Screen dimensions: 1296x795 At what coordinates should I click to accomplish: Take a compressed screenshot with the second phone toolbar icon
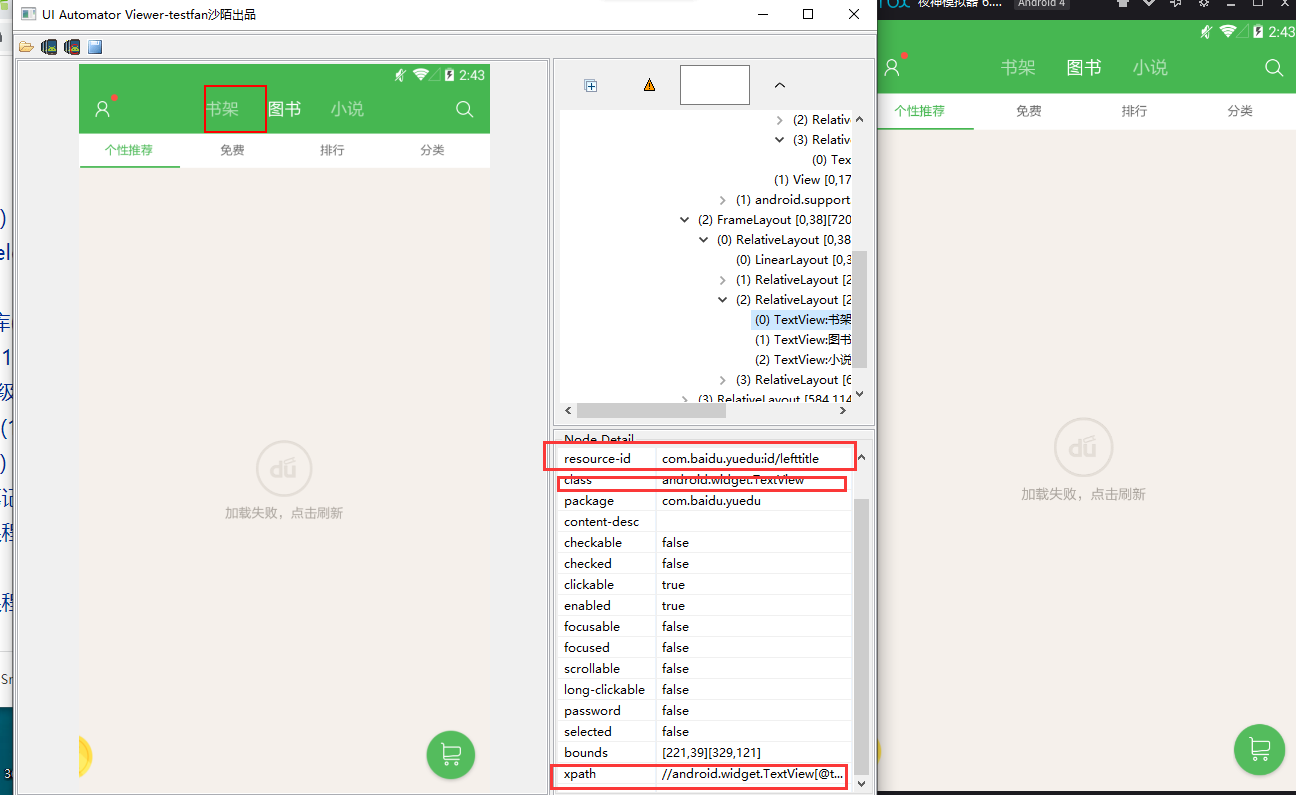[72, 47]
